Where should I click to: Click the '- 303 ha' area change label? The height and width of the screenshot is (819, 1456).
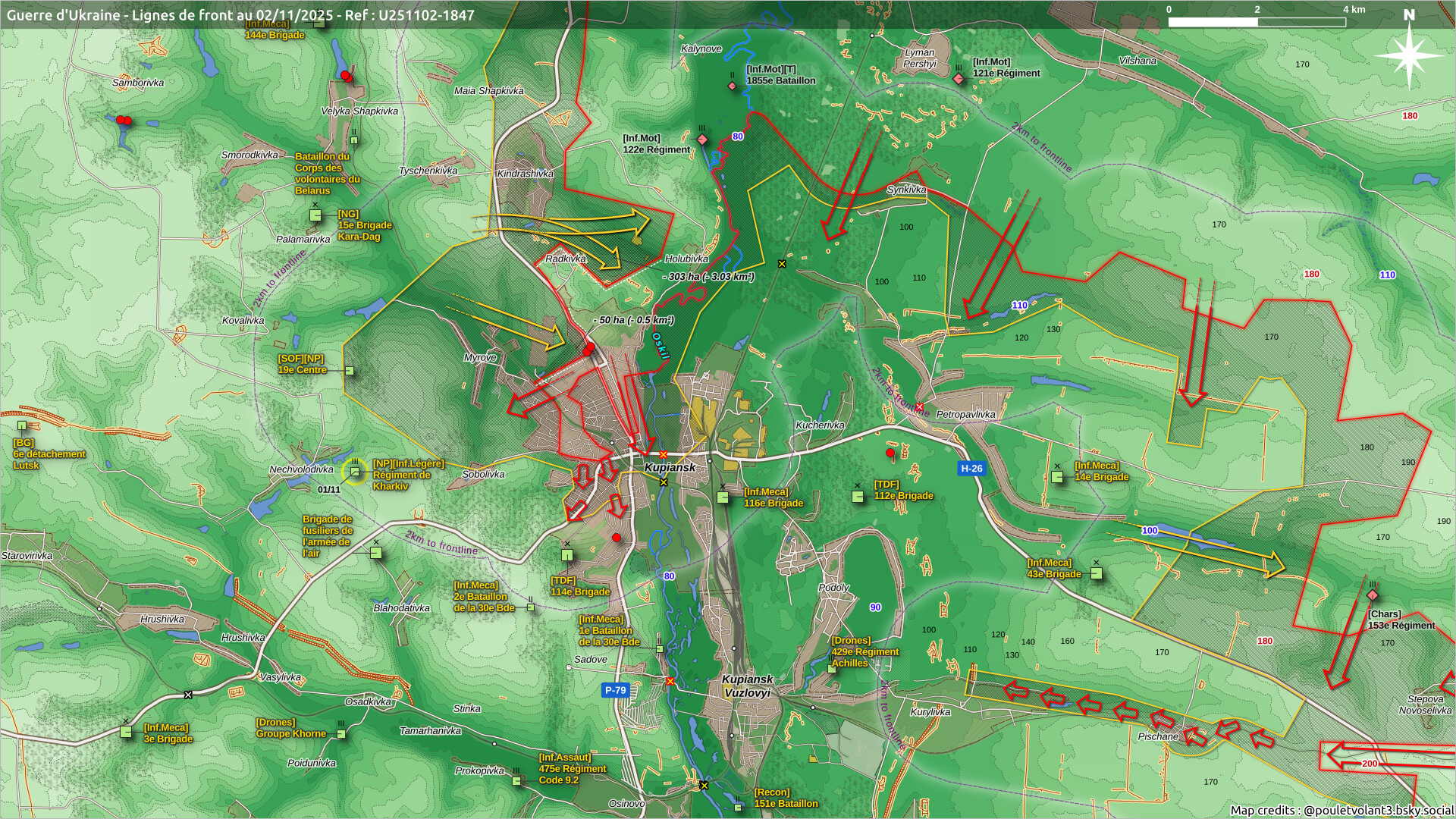pos(708,277)
